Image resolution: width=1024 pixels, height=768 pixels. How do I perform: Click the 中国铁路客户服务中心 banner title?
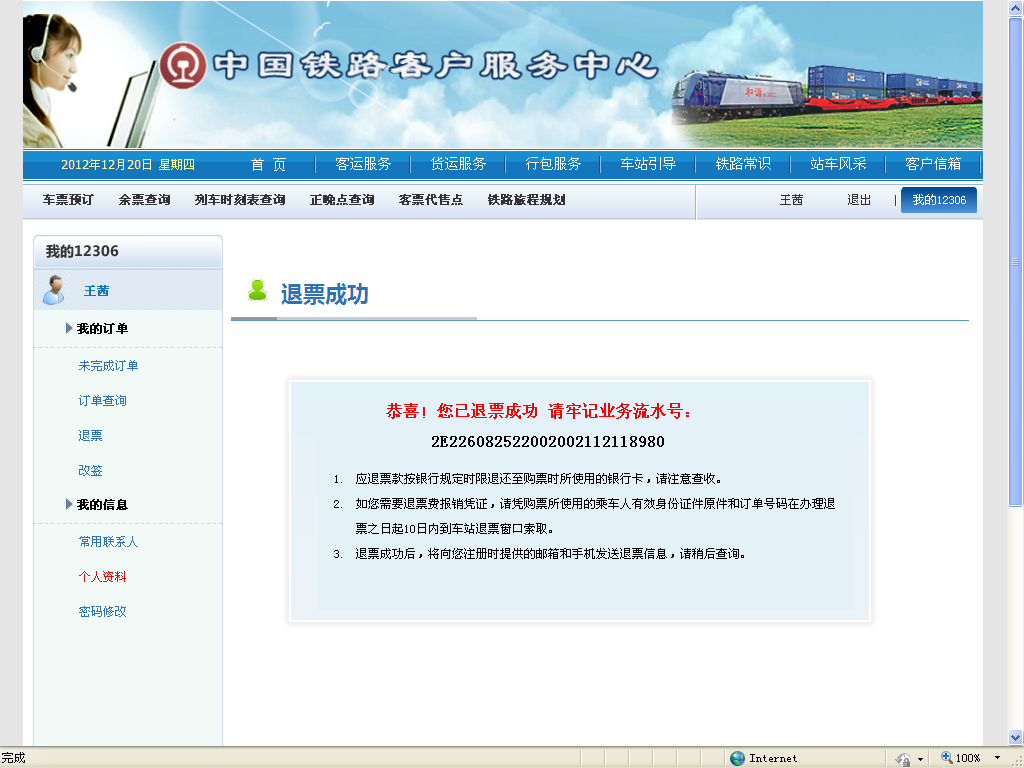(x=435, y=65)
